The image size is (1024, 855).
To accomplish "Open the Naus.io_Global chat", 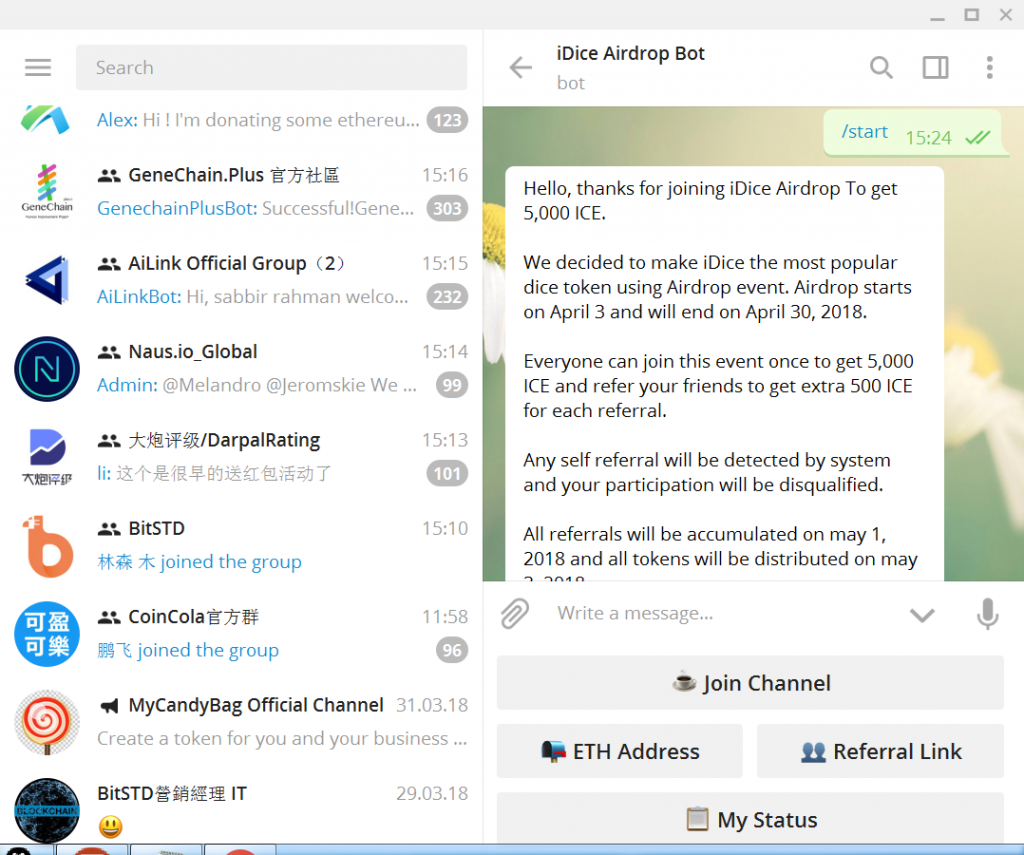I will pos(242,369).
